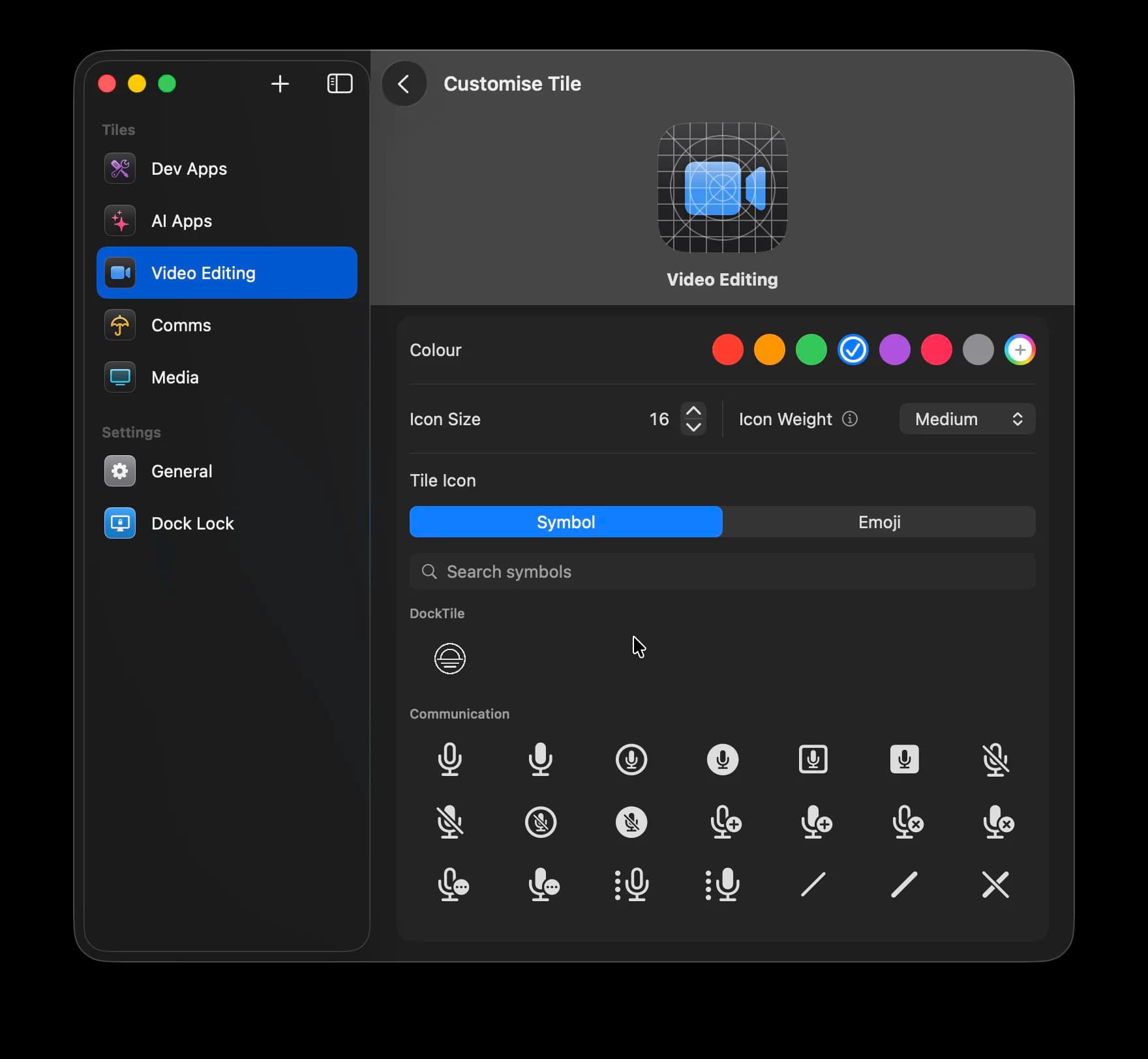Image resolution: width=1148 pixels, height=1059 pixels.
Task: Choose the pink colour swatch
Action: [x=937, y=350]
